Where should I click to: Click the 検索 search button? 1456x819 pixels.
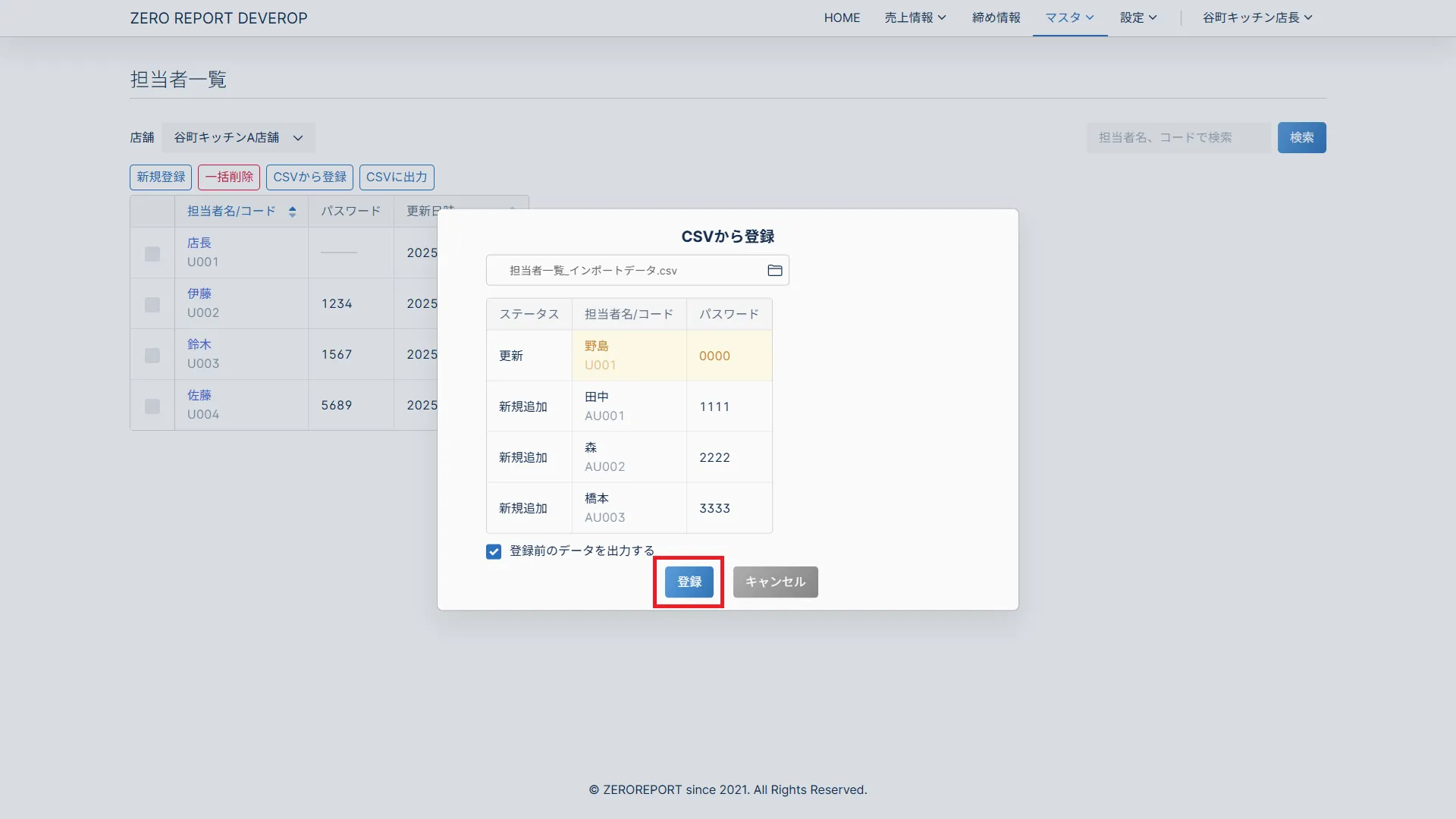pos(1301,138)
